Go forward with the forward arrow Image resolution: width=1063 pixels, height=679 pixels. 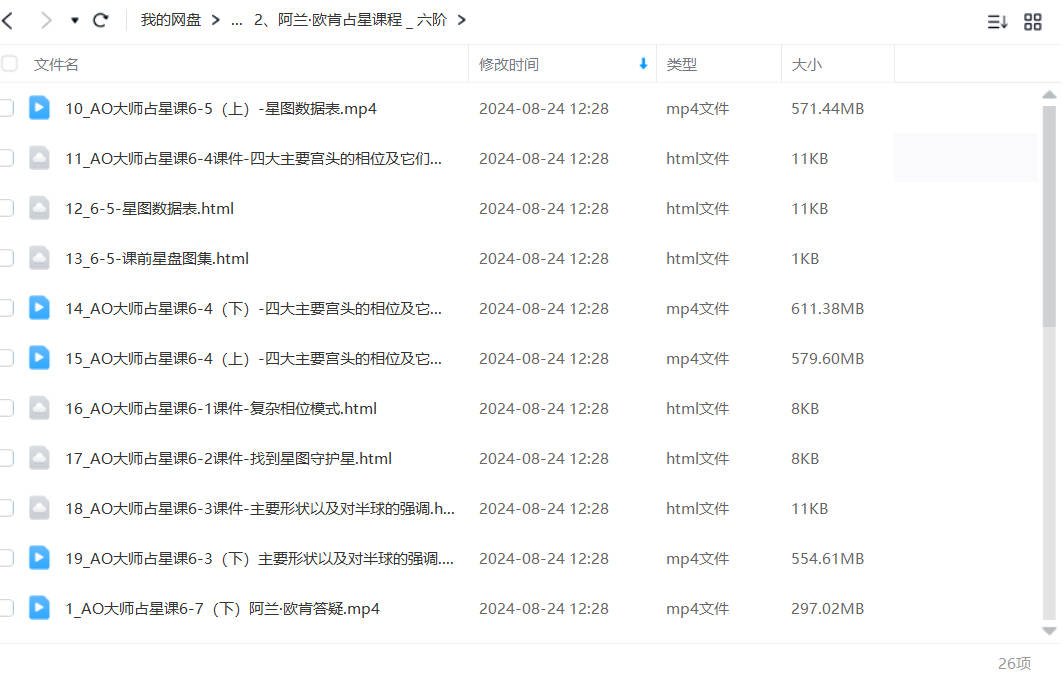pyautogui.click(x=46, y=20)
